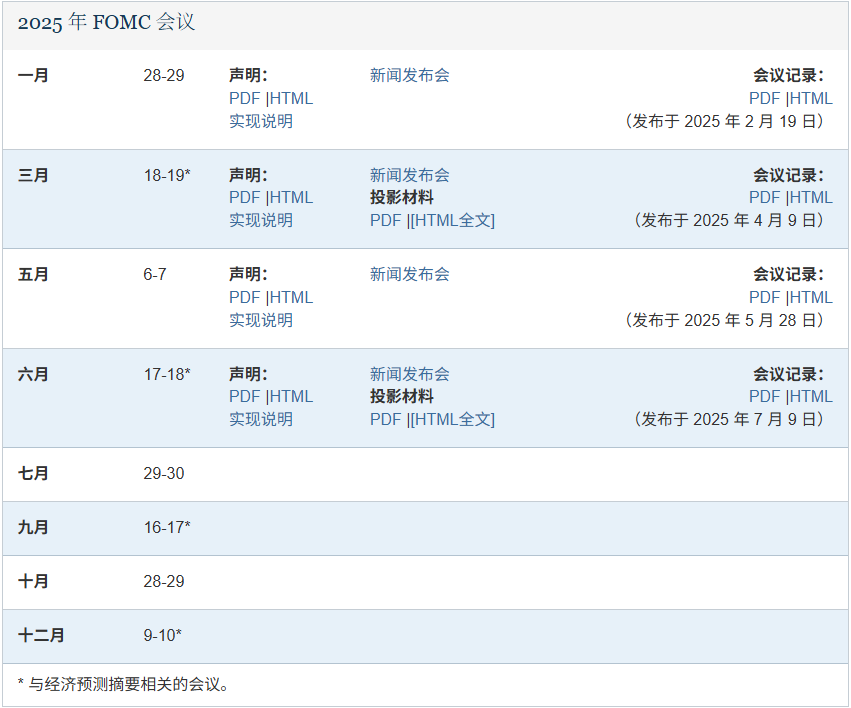851x708 pixels.
Task: Click the 声明 label in the 一月 row
Action: (248, 75)
